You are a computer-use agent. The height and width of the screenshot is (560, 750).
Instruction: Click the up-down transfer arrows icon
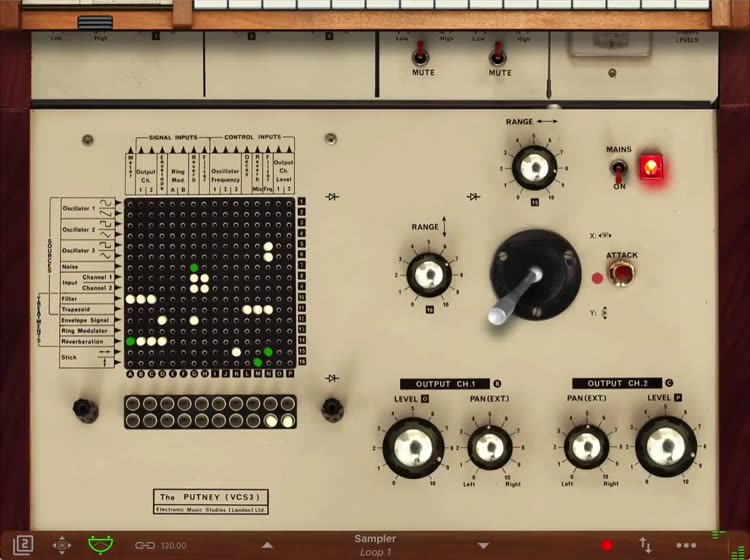[x=645, y=545]
